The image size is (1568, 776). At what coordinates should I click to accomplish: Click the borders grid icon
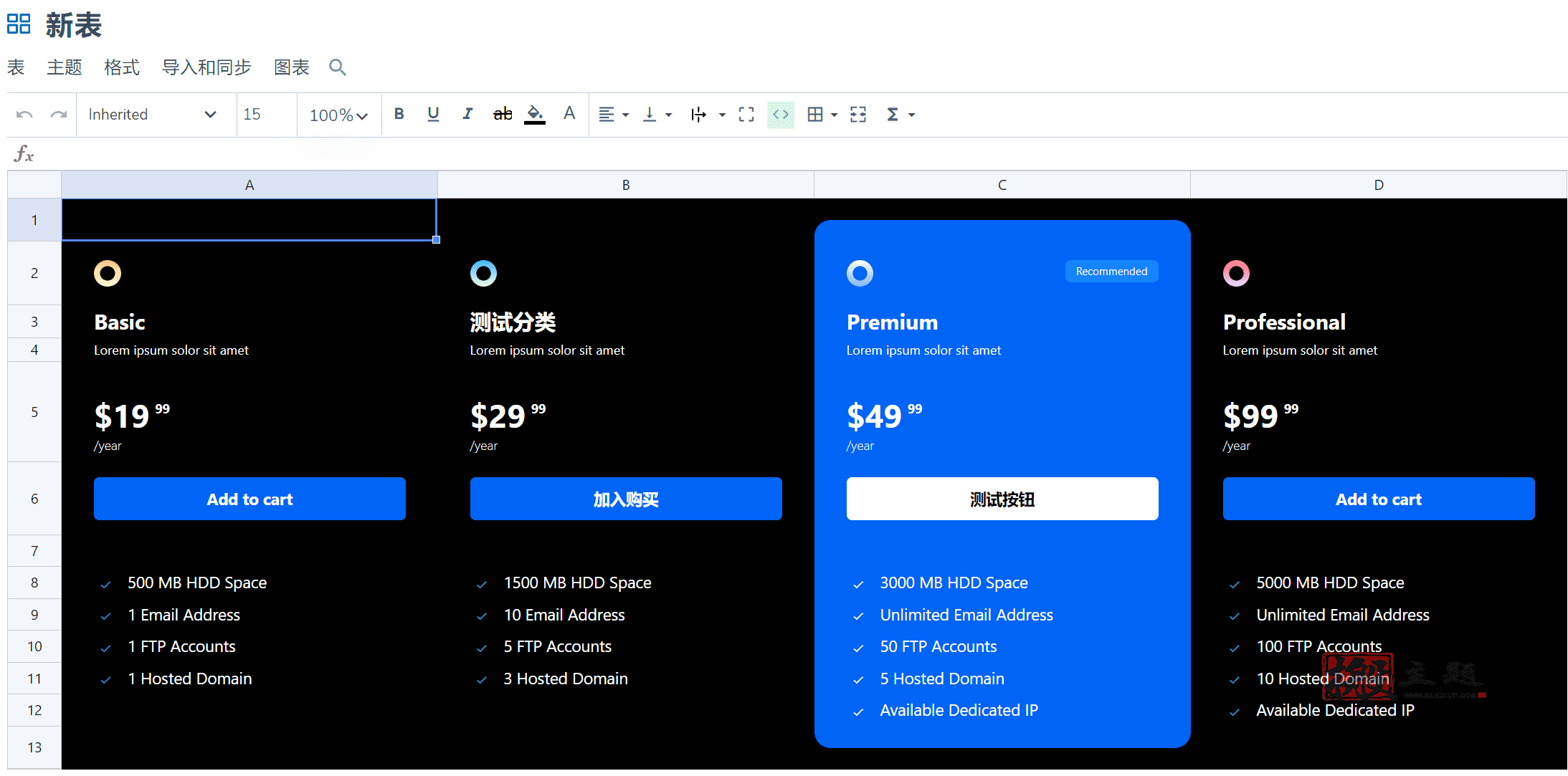tap(815, 115)
